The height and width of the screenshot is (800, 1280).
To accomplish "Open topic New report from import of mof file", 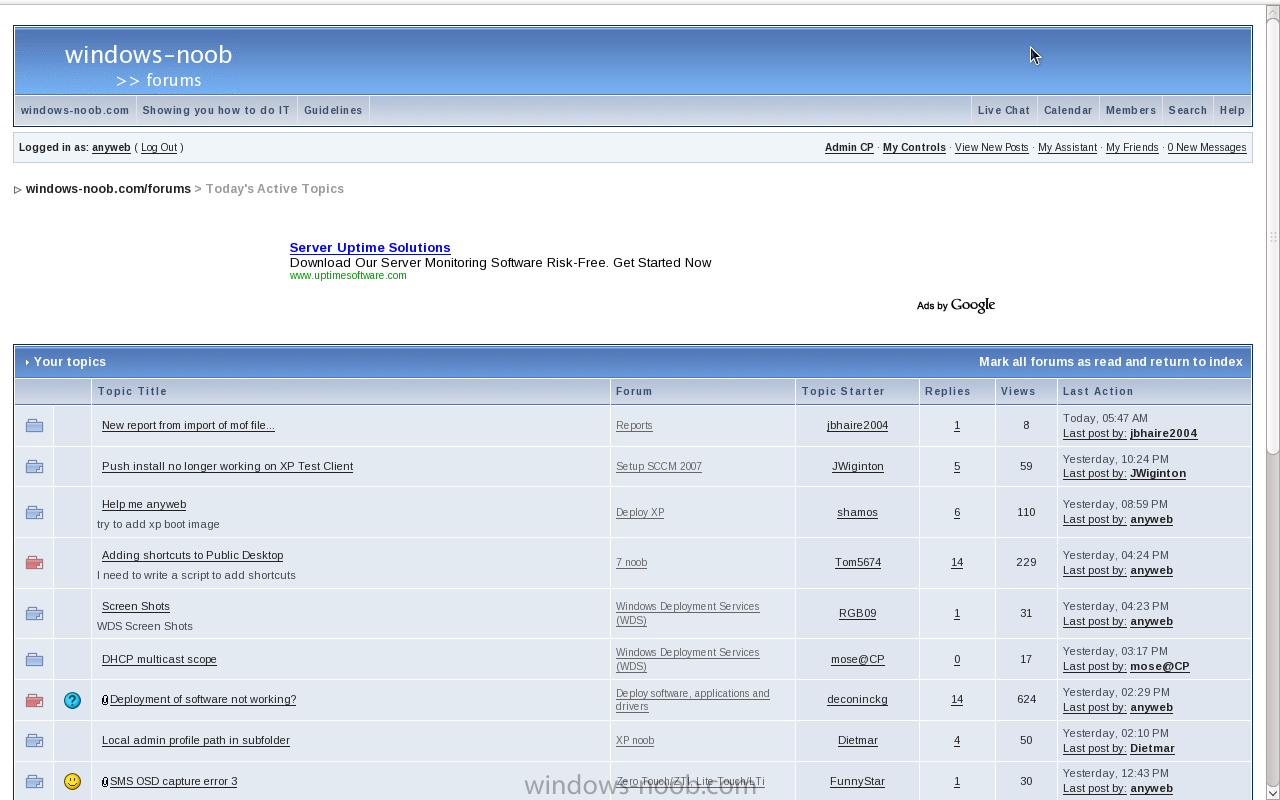I will [188, 426].
